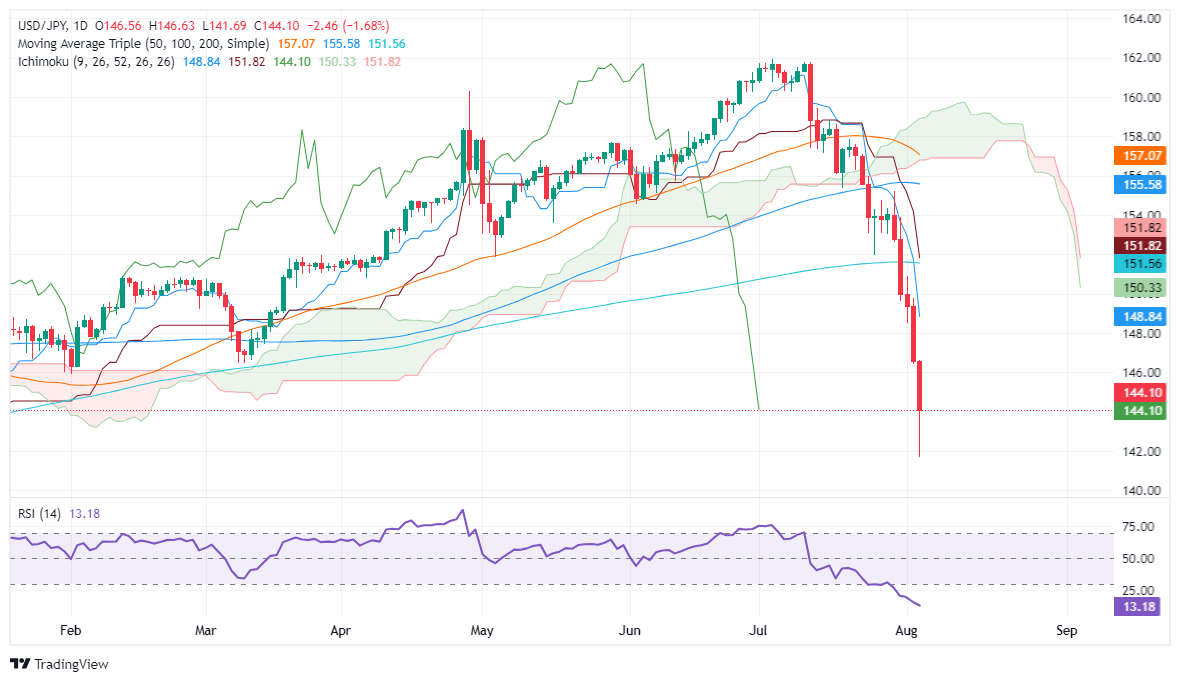The height and width of the screenshot is (682, 1180).
Task: Click the TradingView logo icon
Action: [20, 664]
